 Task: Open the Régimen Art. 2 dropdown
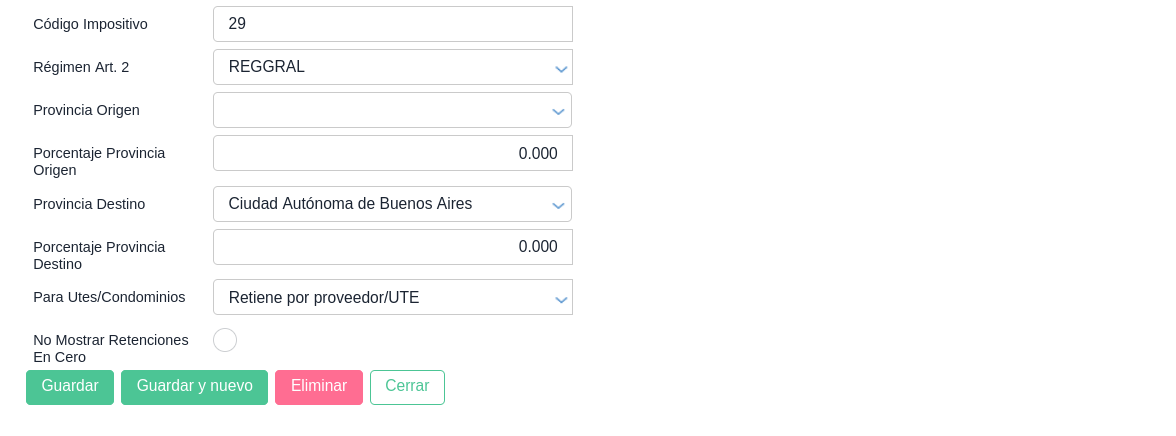pyautogui.click(x=392, y=67)
